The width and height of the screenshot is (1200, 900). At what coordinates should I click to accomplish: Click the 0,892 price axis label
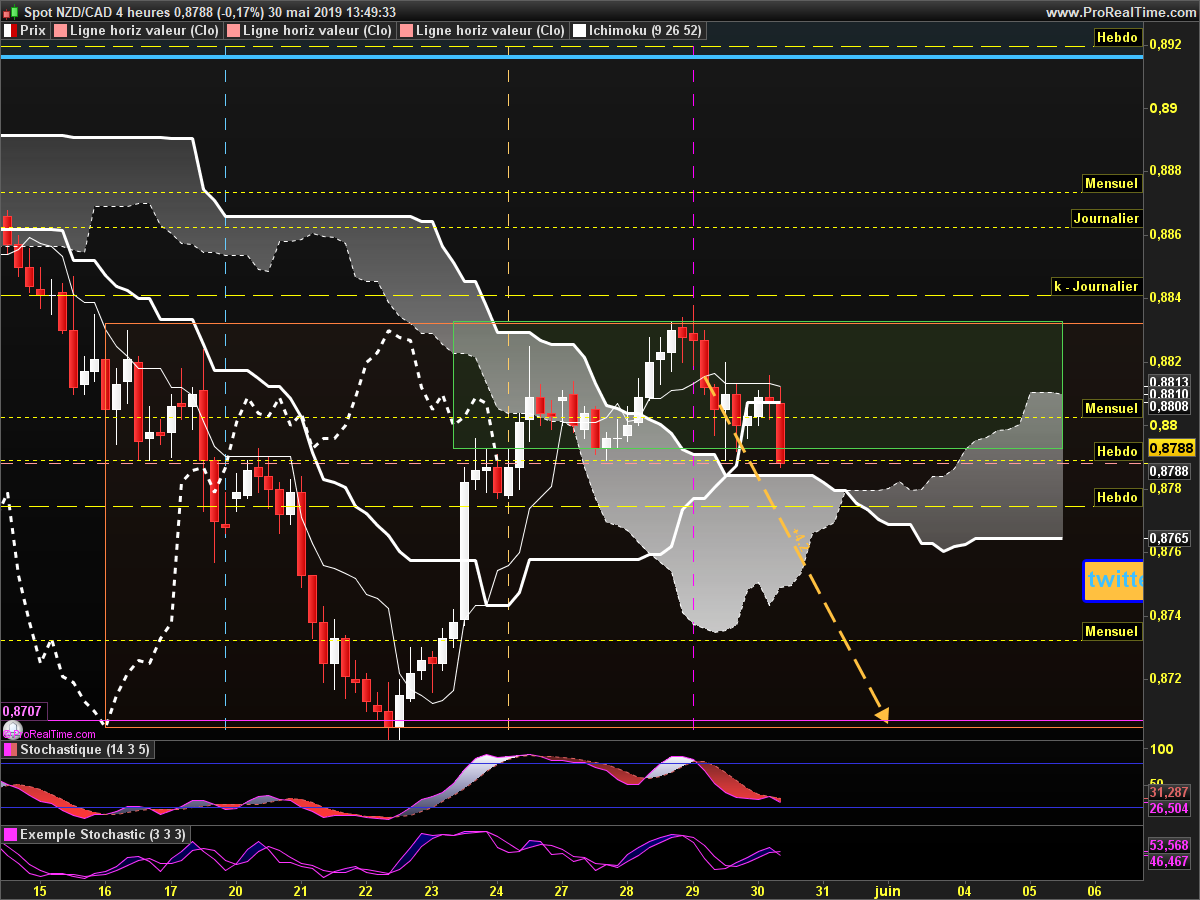click(1166, 44)
